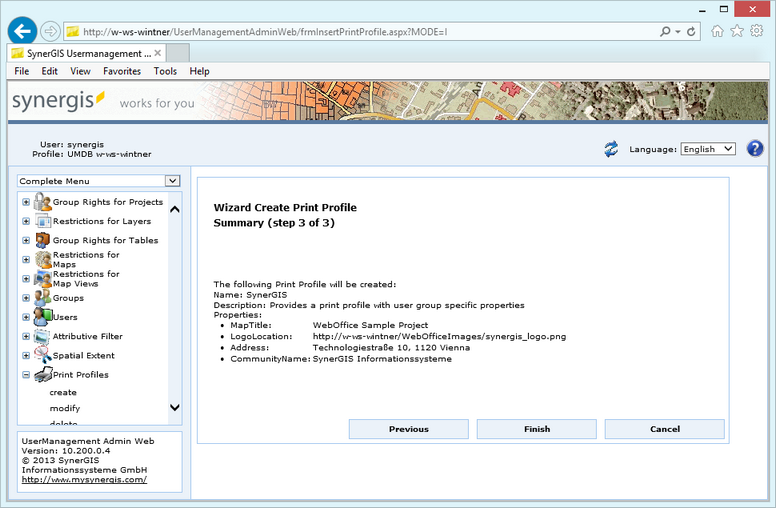
Task: Collapse the Print Profiles node
Action: (x=26, y=375)
